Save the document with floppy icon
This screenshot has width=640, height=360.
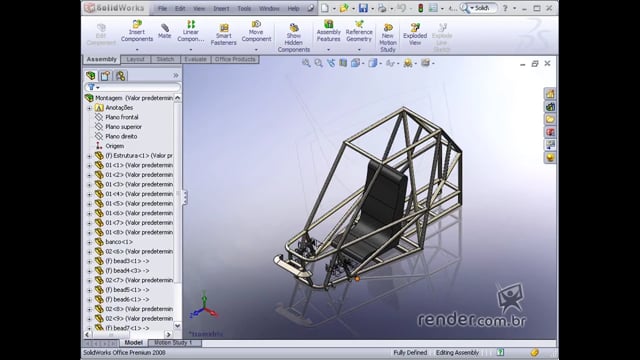pyautogui.click(x=363, y=8)
